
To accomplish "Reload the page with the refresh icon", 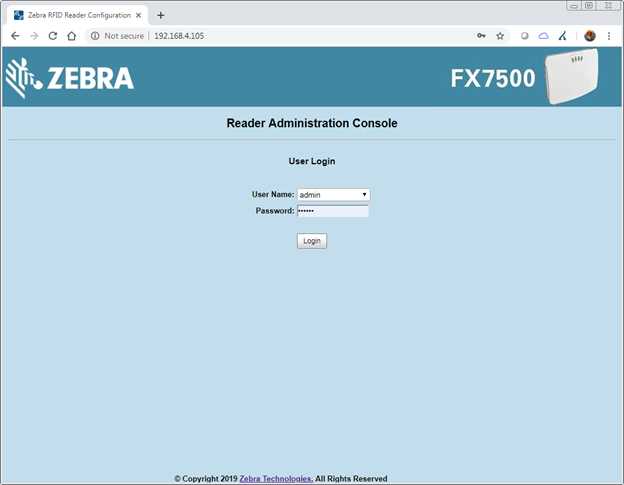I will 53,36.
